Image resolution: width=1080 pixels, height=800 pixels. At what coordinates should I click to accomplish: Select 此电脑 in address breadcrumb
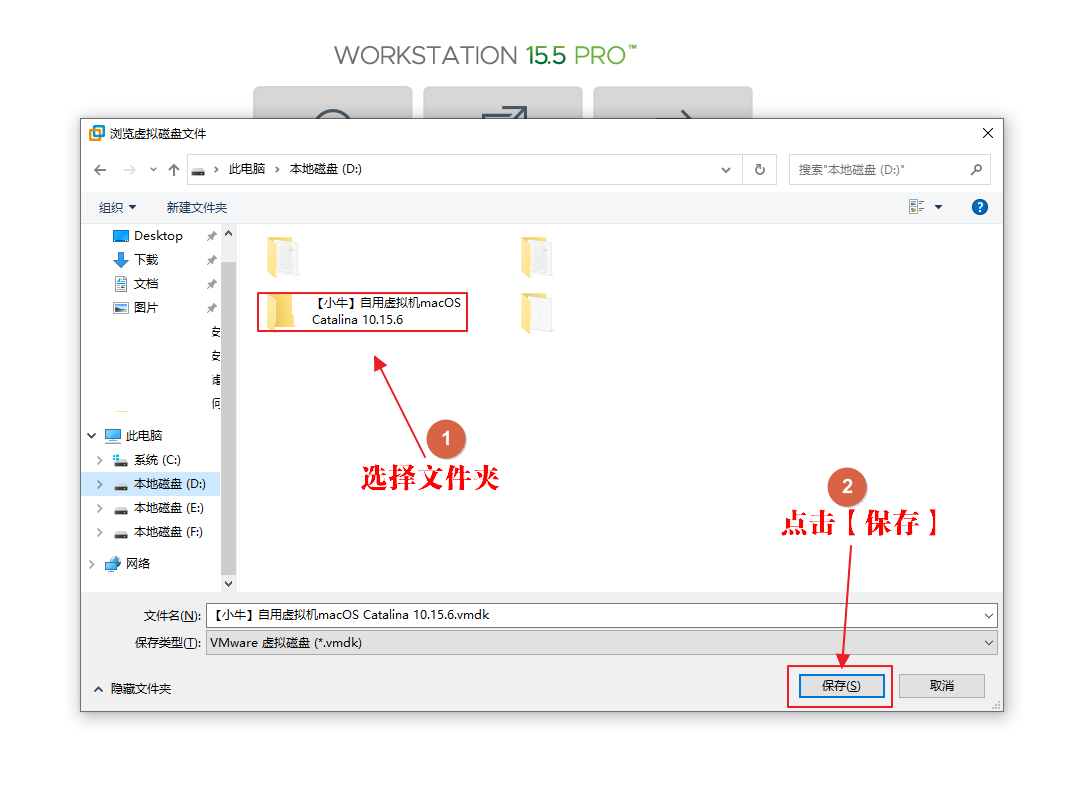click(247, 169)
